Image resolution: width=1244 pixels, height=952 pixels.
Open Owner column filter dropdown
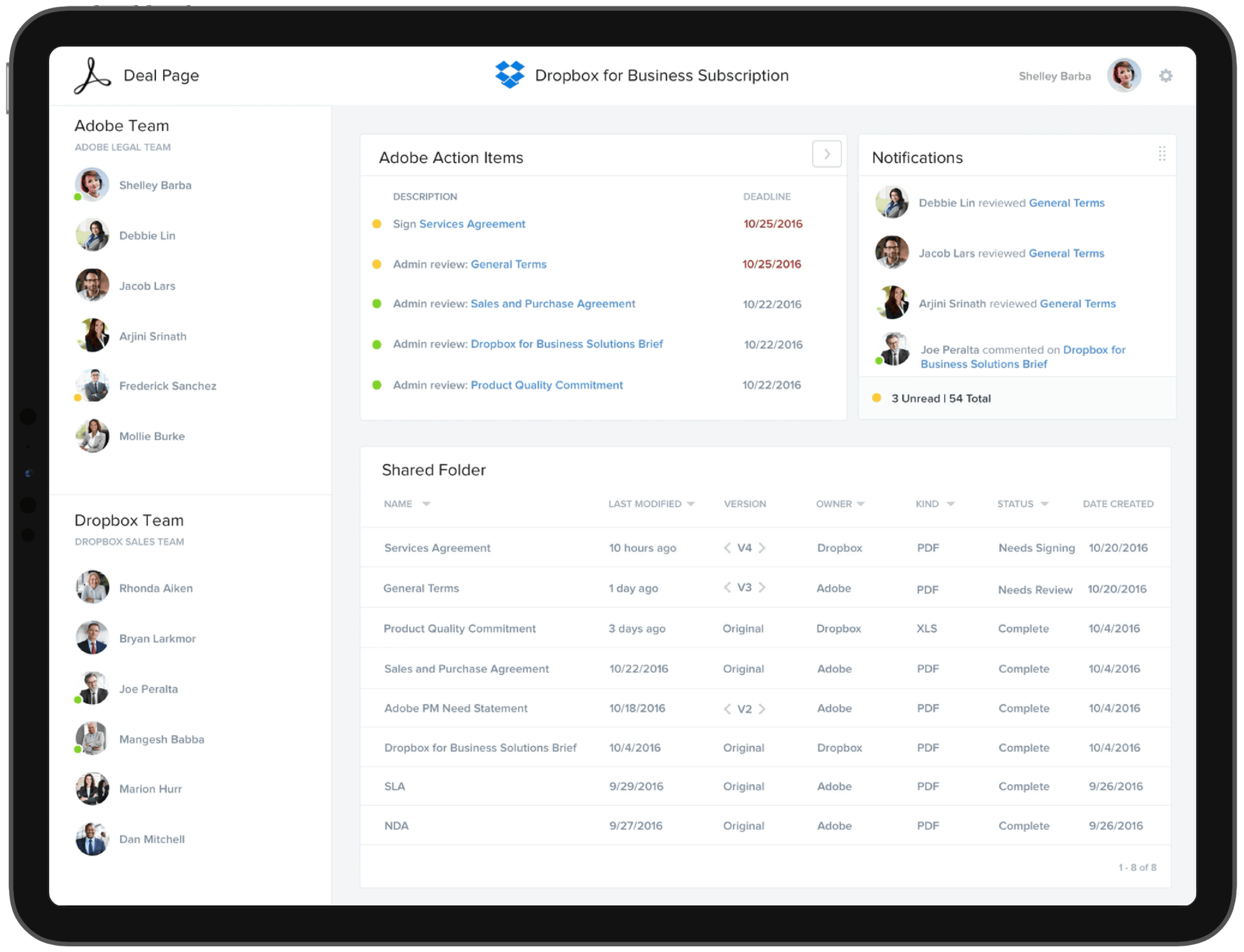click(860, 504)
